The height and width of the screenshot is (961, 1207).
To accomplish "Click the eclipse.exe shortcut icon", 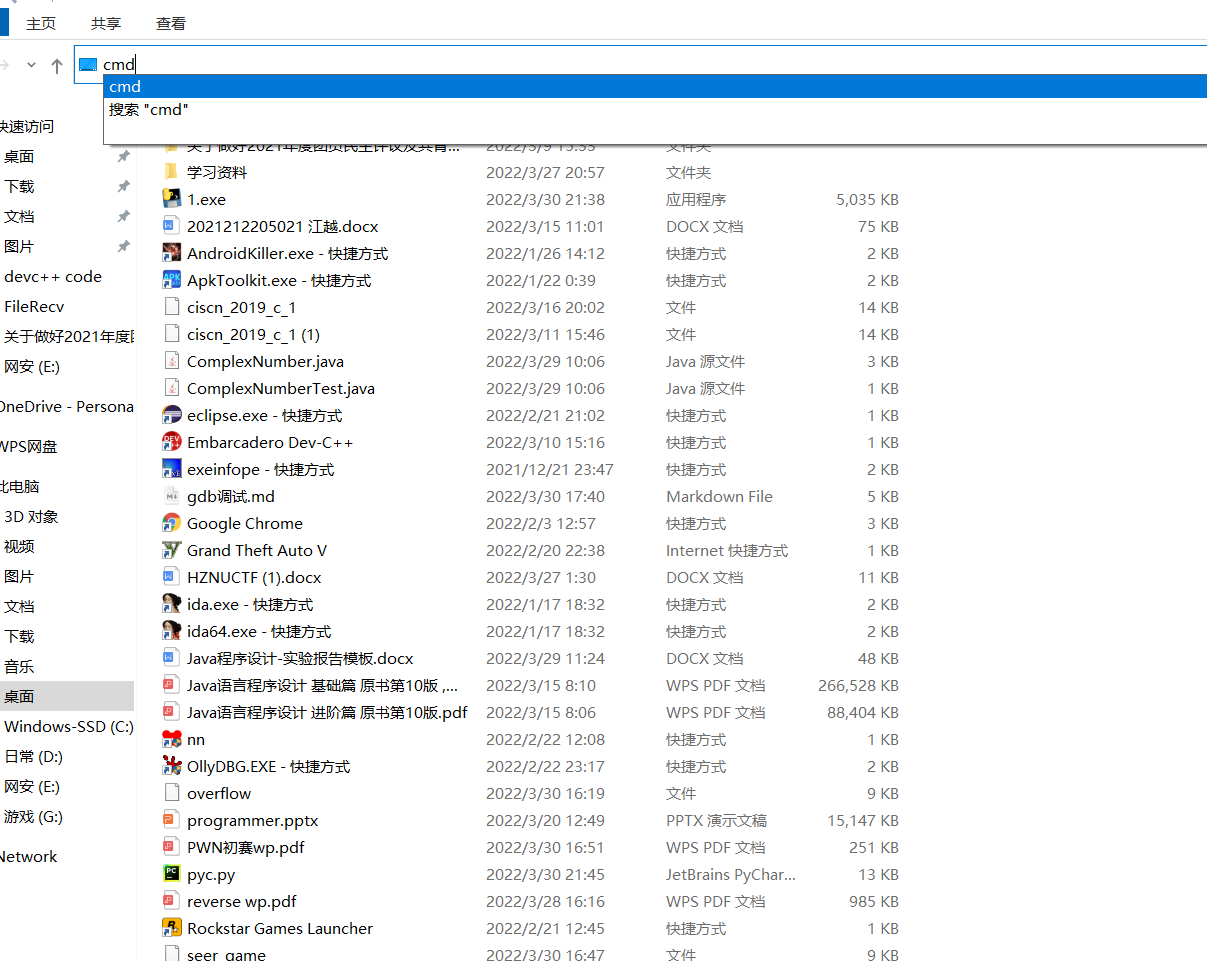I will tap(171, 415).
